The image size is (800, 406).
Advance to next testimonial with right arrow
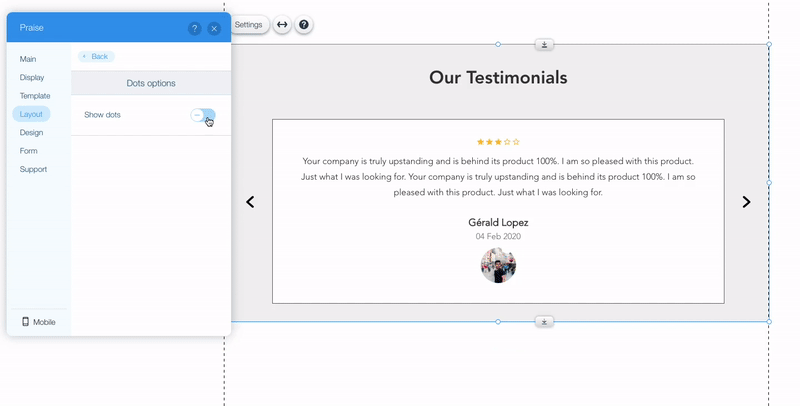tap(746, 202)
